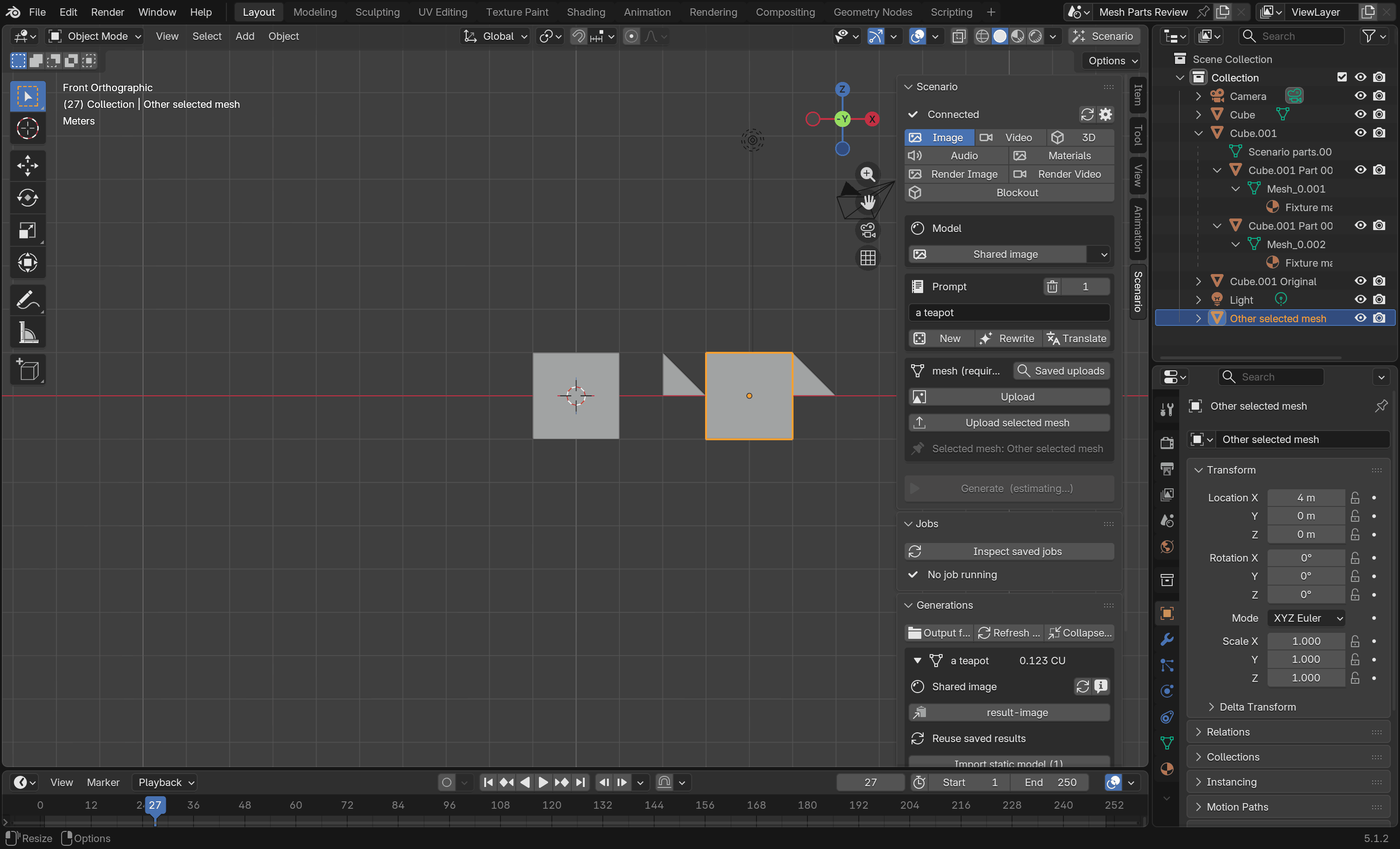Open the Render menu

[x=107, y=12]
